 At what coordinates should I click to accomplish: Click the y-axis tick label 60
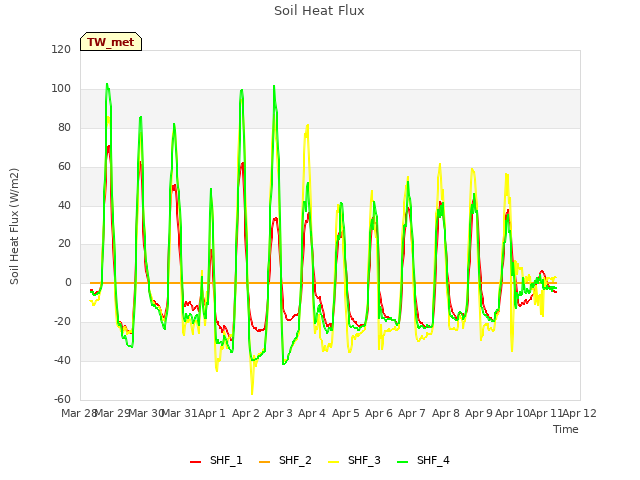(x=64, y=166)
